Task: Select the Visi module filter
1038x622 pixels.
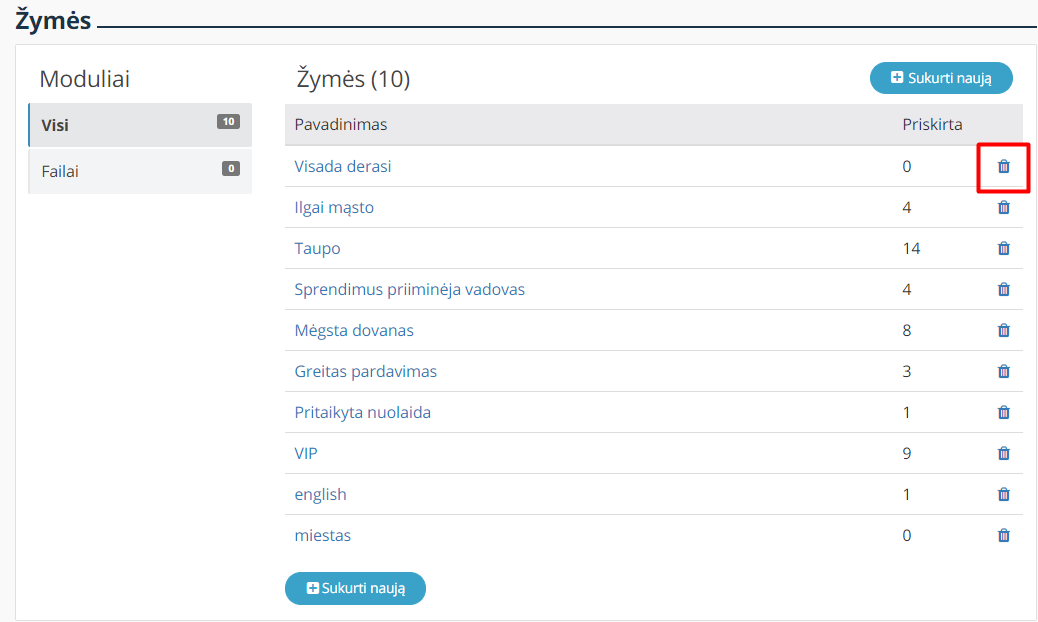Action: click(x=140, y=124)
